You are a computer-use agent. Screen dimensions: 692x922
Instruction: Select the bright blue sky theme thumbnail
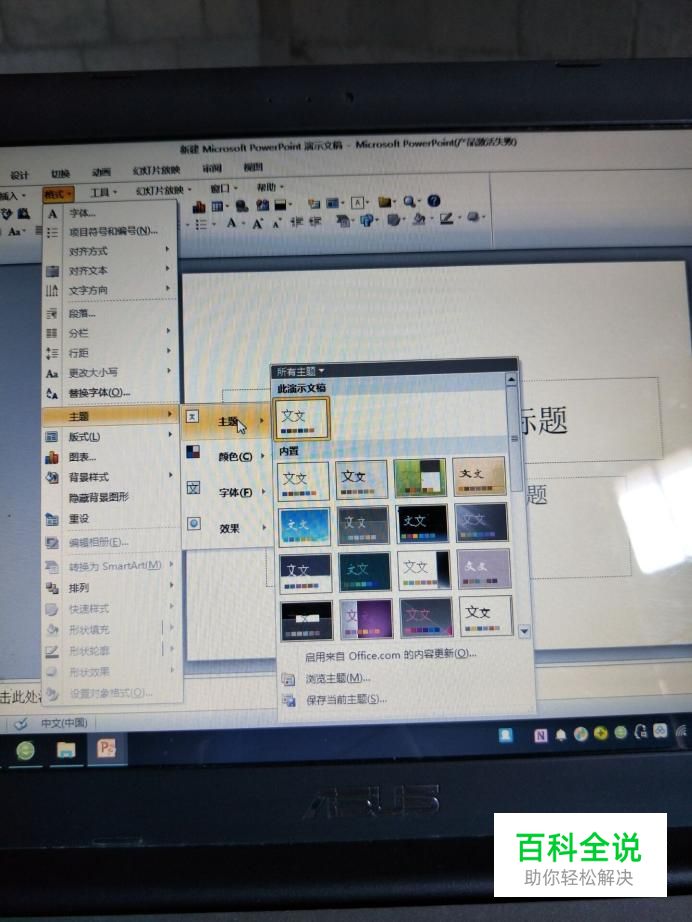[x=305, y=526]
